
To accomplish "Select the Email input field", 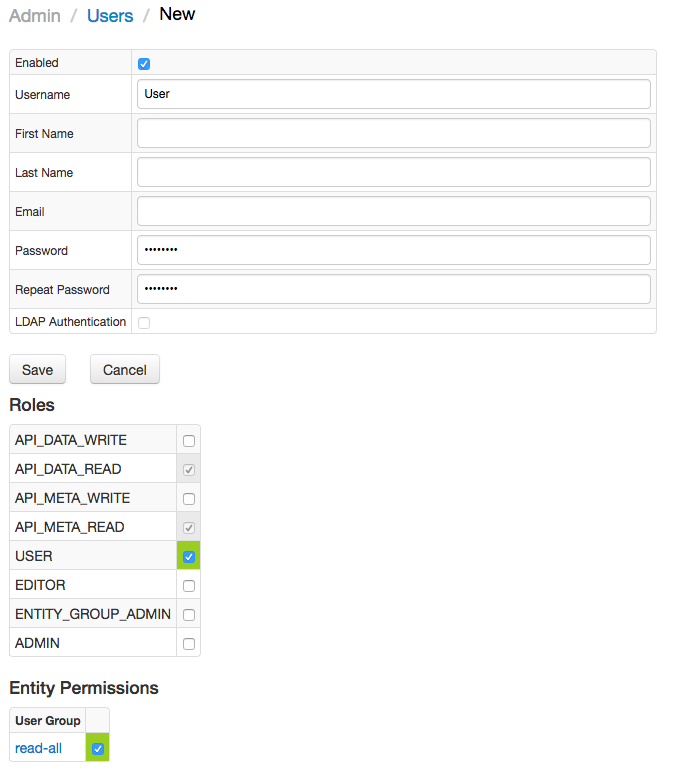I will (x=394, y=211).
